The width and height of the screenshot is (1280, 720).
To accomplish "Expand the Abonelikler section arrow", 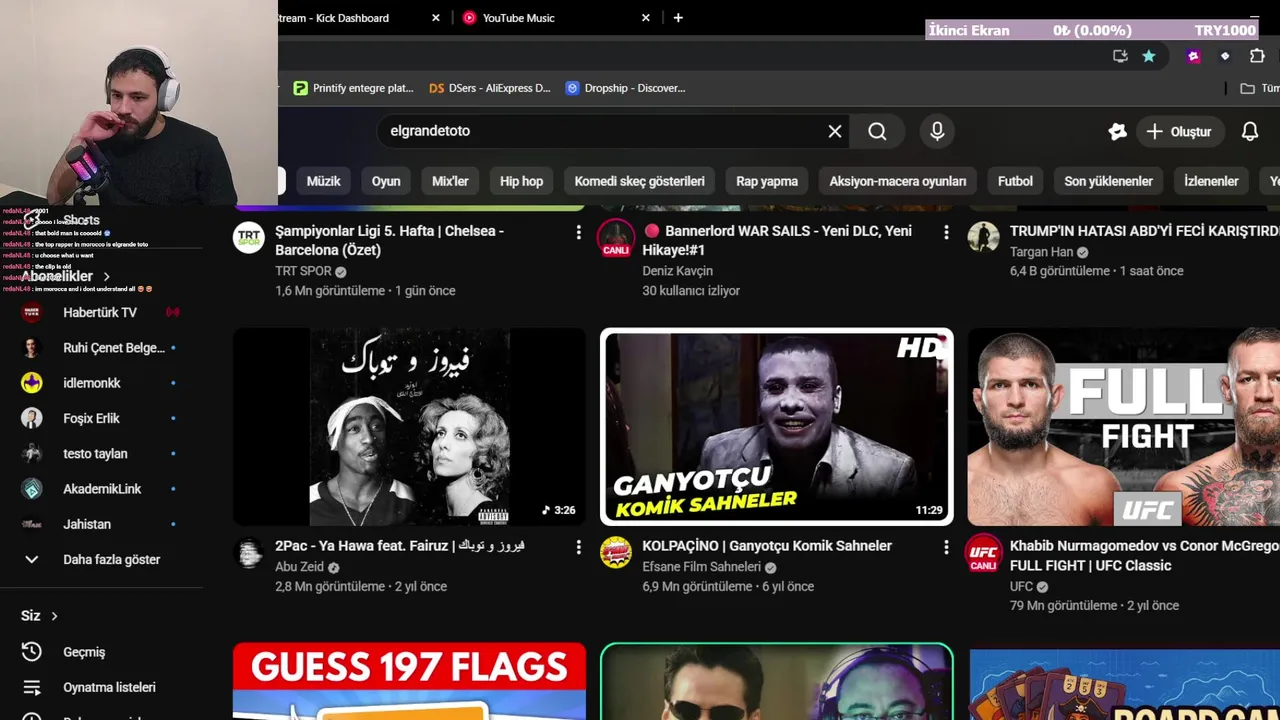I will point(106,277).
